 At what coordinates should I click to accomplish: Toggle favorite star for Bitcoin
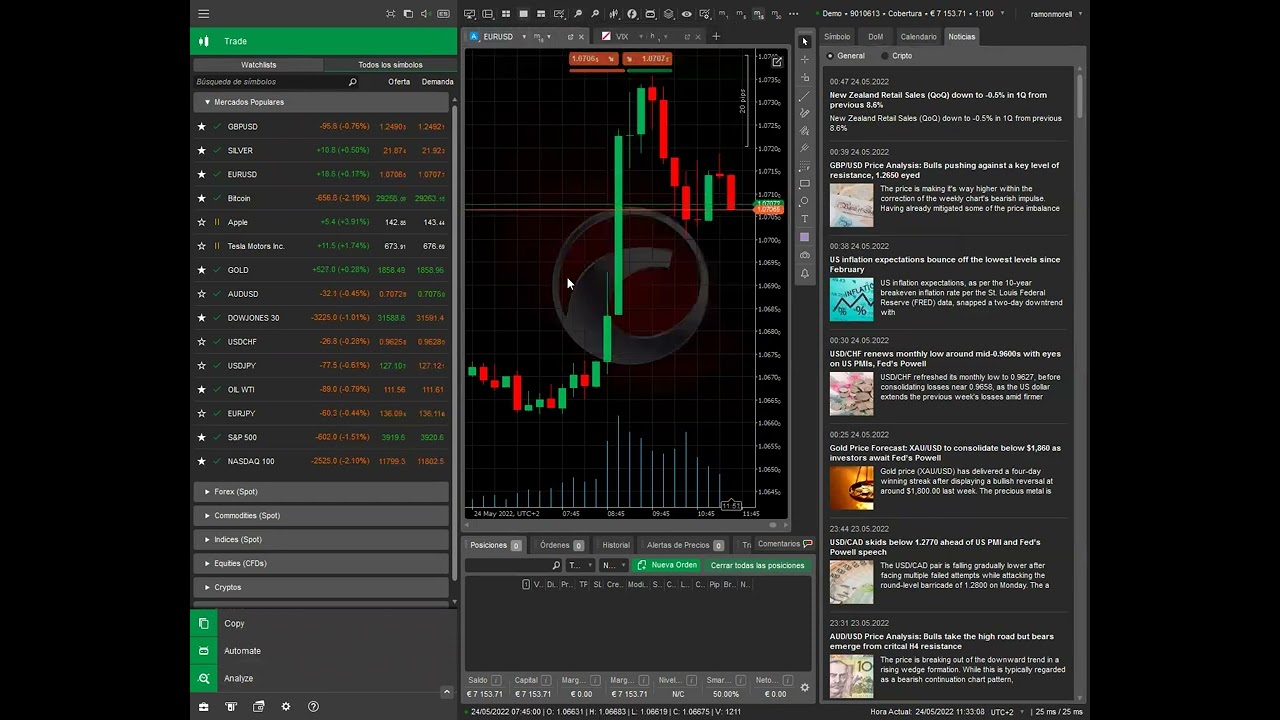point(201,198)
